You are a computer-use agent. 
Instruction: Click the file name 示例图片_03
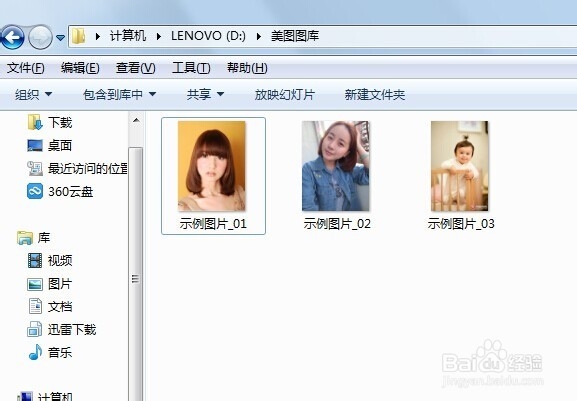click(461, 224)
